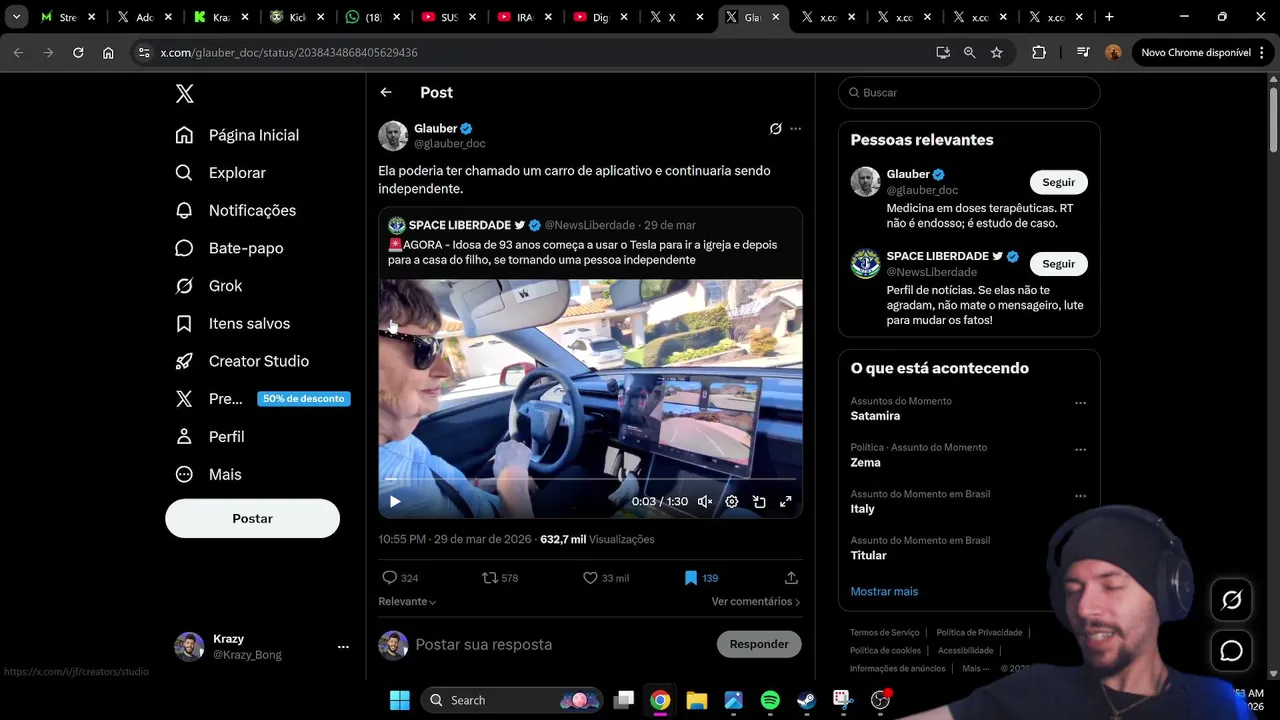Open File Explorer from taskbar

click(x=697, y=700)
